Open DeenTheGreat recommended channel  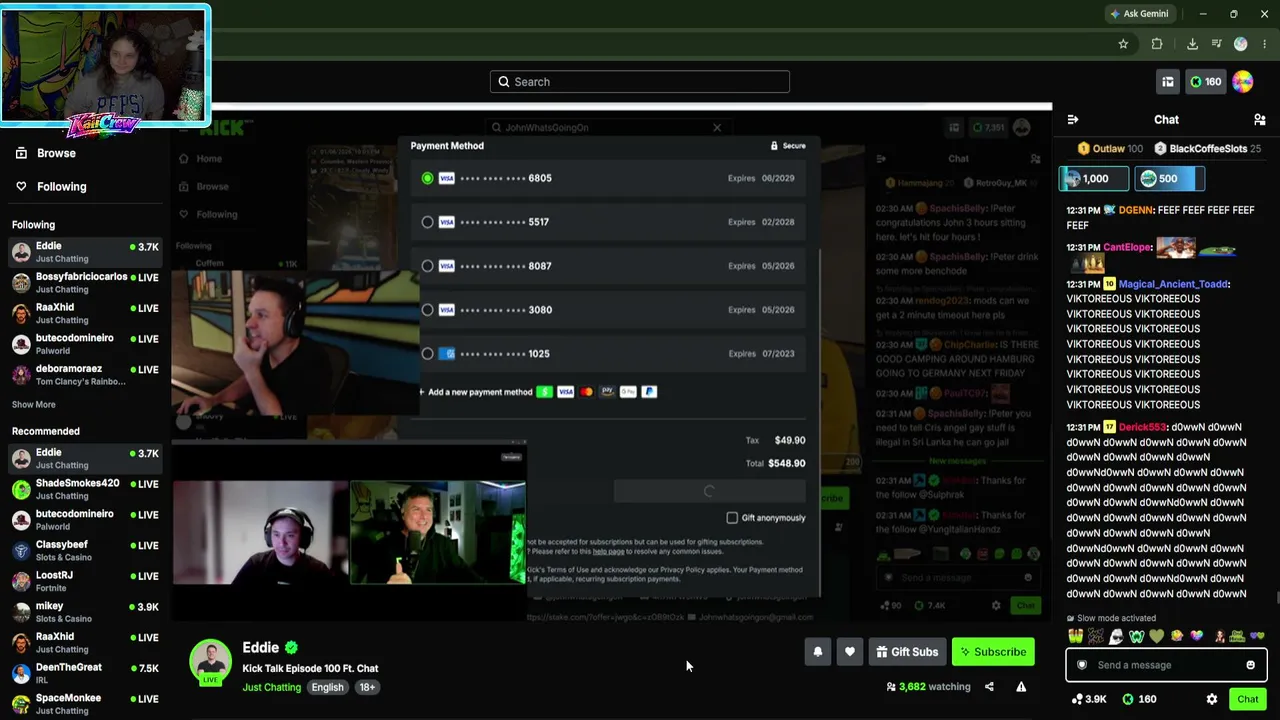click(x=85, y=673)
